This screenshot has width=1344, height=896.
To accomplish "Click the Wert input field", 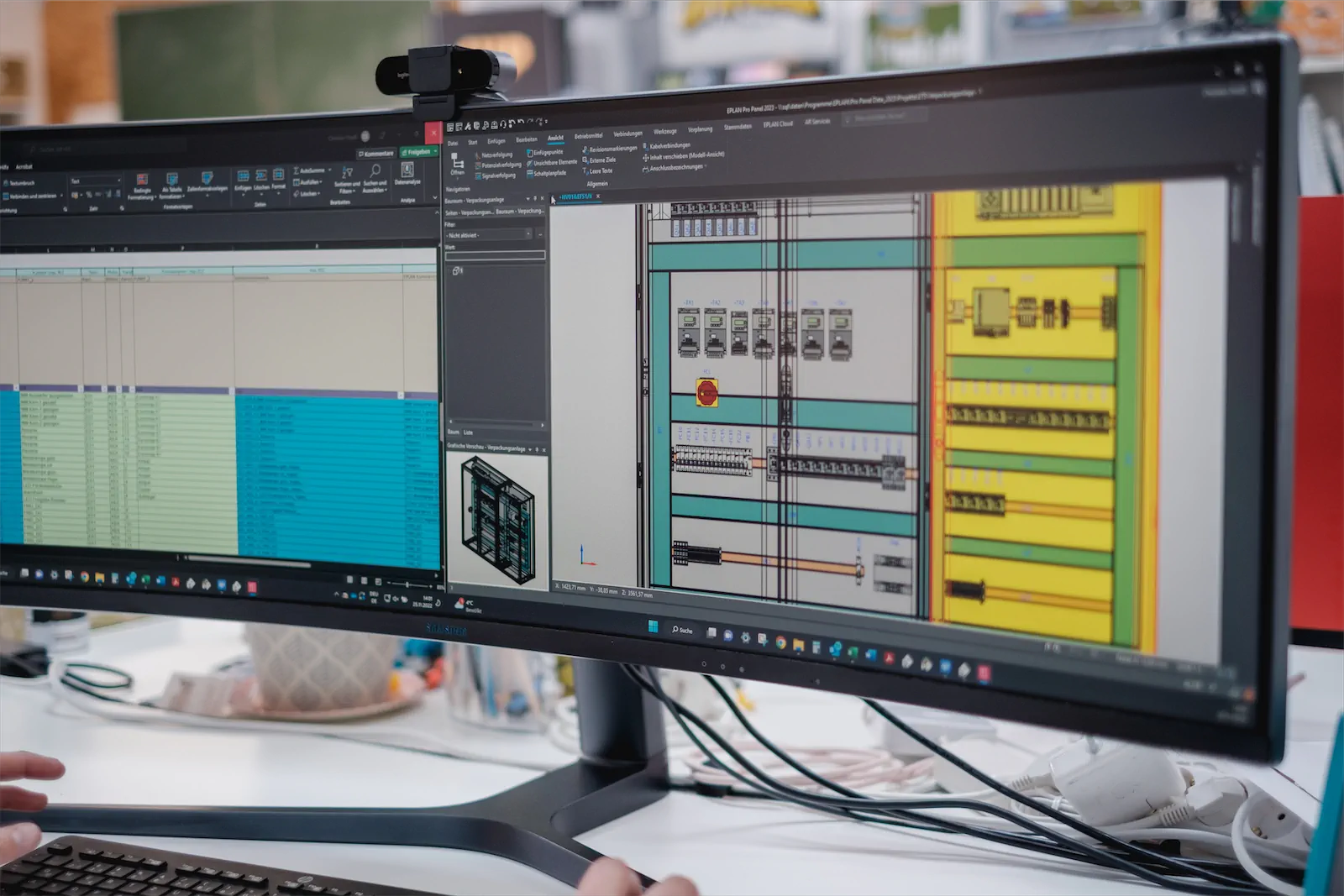I will click(495, 254).
